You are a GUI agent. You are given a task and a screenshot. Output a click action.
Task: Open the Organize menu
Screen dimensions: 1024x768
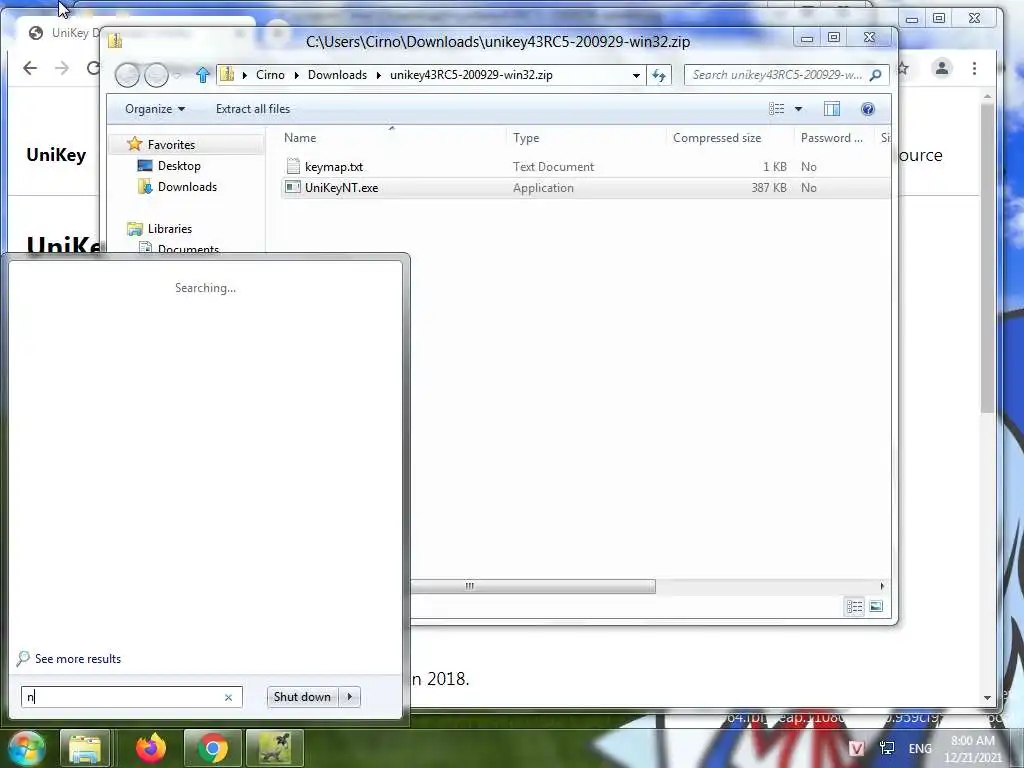(x=155, y=109)
